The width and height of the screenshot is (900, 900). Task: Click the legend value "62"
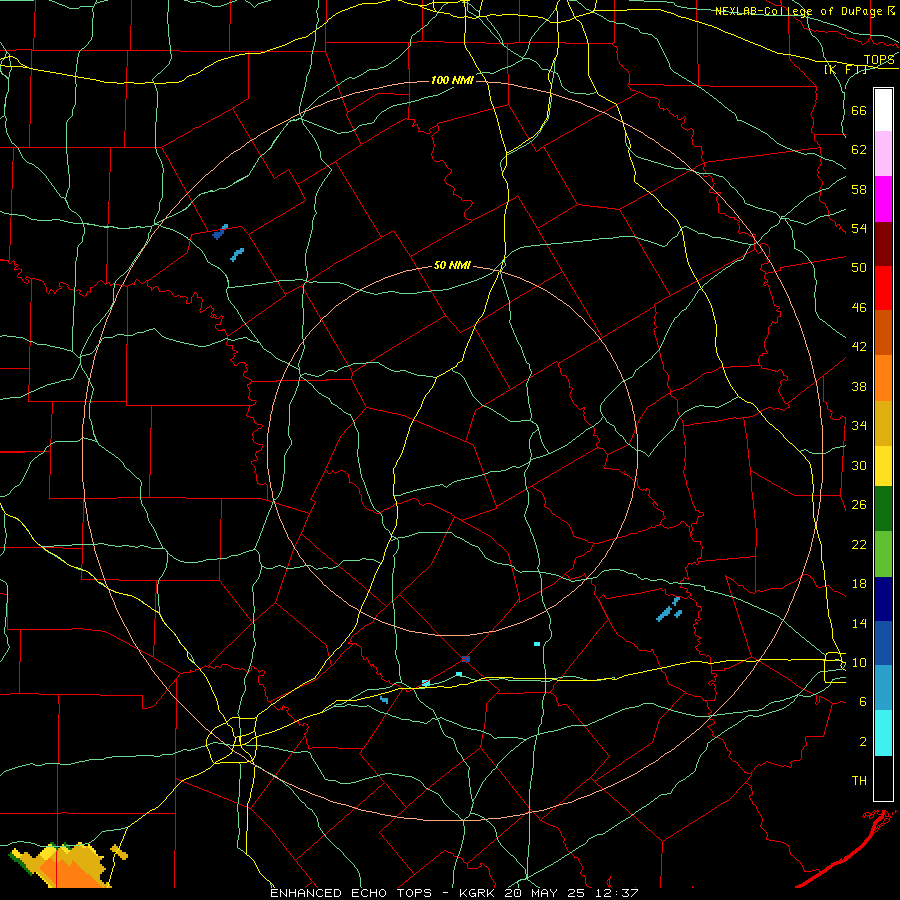859,150
